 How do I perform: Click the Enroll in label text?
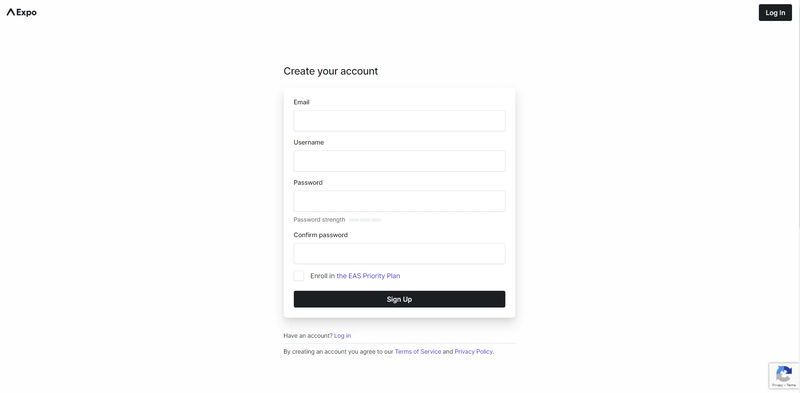[322, 276]
